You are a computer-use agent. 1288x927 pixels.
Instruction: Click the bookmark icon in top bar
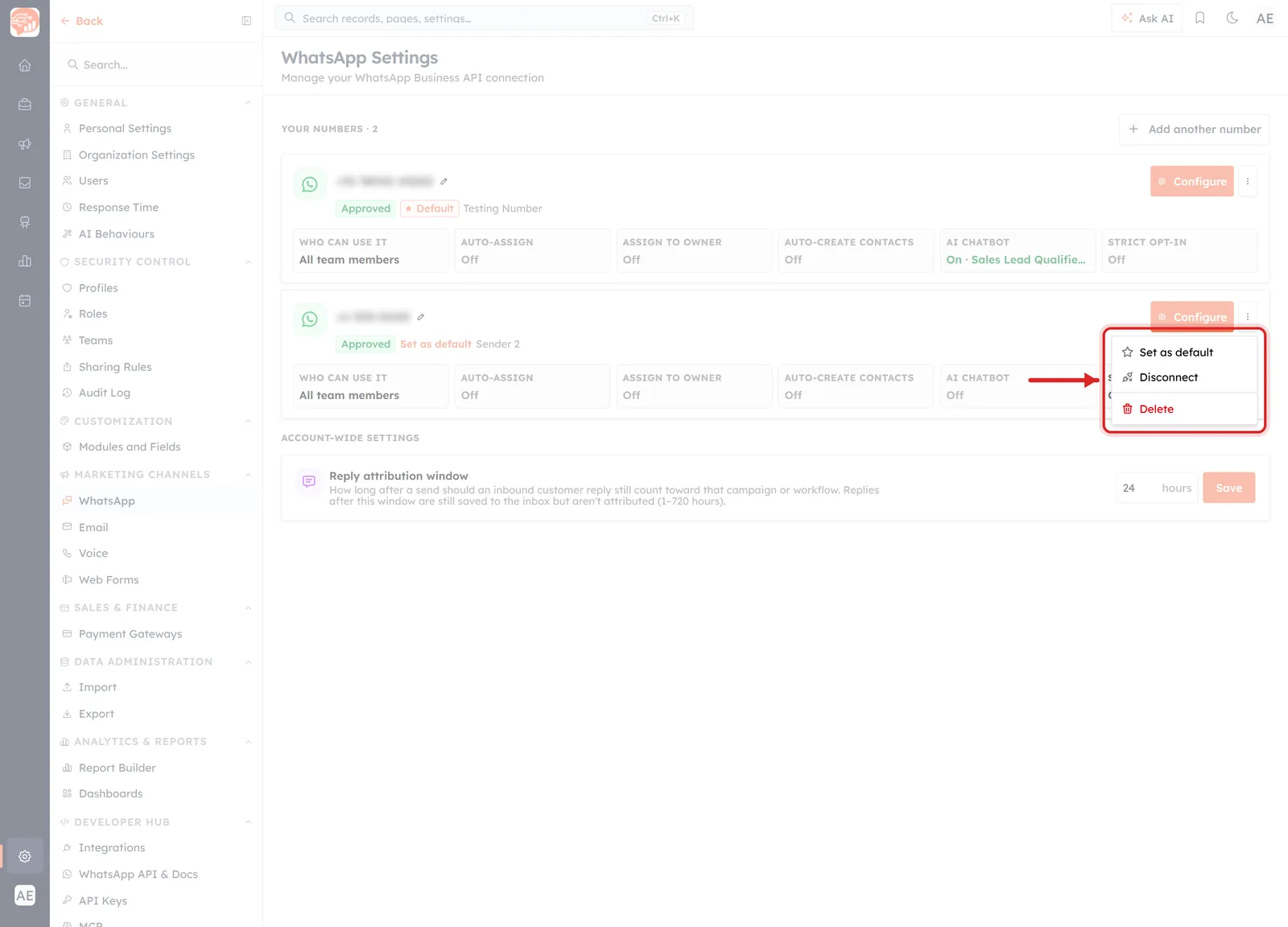[1199, 18]
